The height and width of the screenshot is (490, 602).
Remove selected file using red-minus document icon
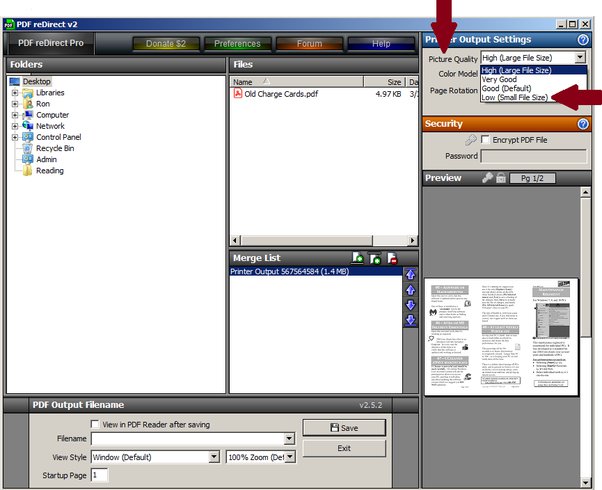pos(392,258)
